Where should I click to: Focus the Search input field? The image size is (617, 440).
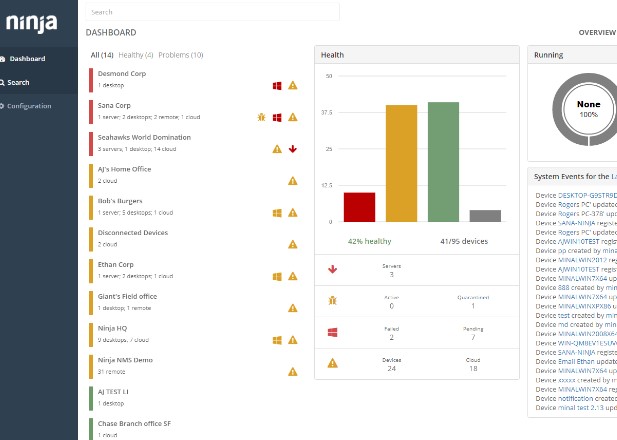tap(212, 12)
